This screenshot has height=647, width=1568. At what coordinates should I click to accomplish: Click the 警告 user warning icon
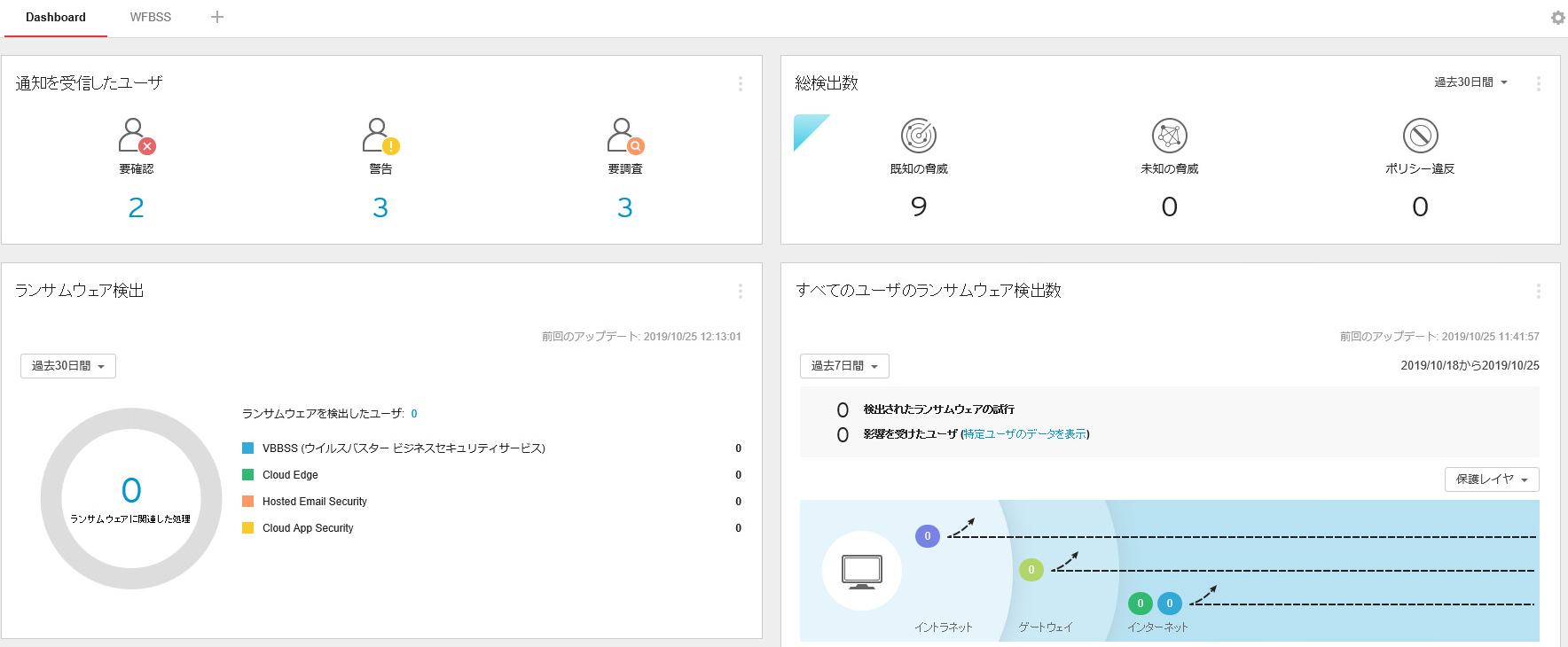point(380,136)
